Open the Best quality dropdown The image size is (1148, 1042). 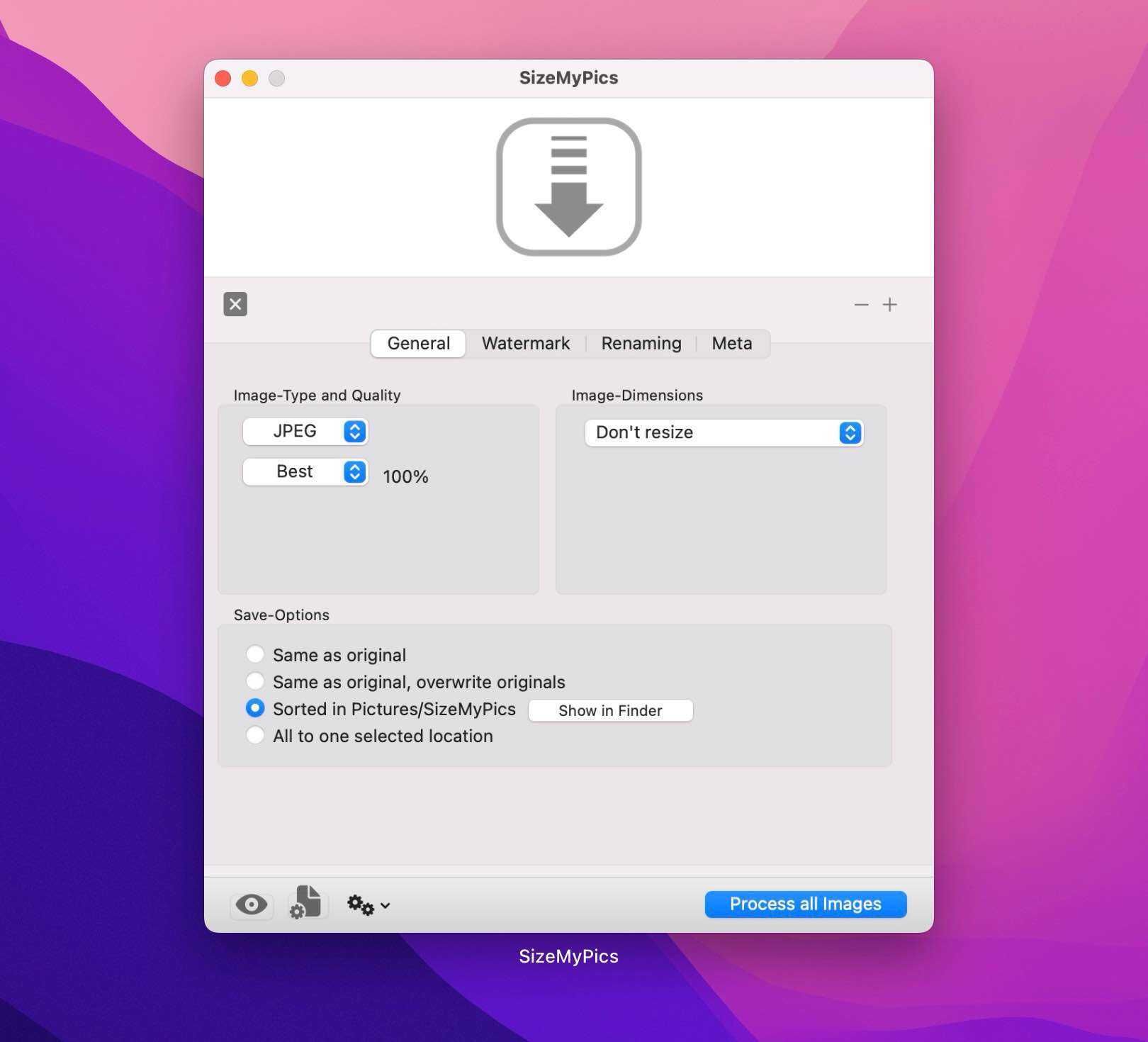[x=305, y=471]
